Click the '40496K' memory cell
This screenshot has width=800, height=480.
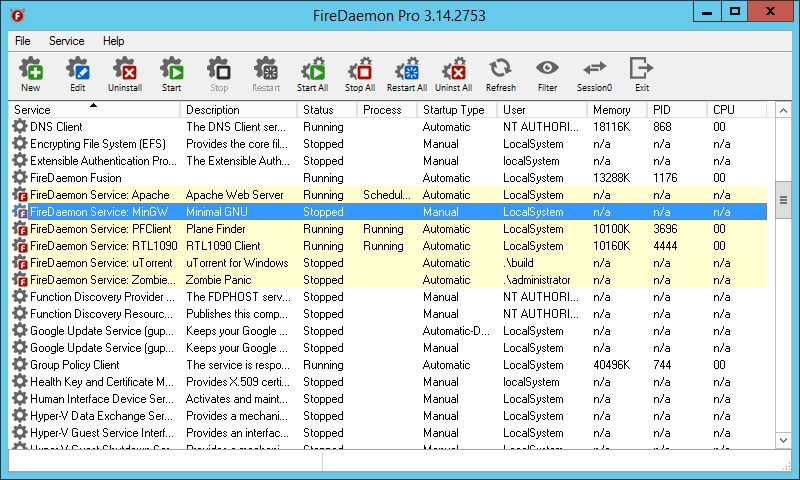pos(611,365)
